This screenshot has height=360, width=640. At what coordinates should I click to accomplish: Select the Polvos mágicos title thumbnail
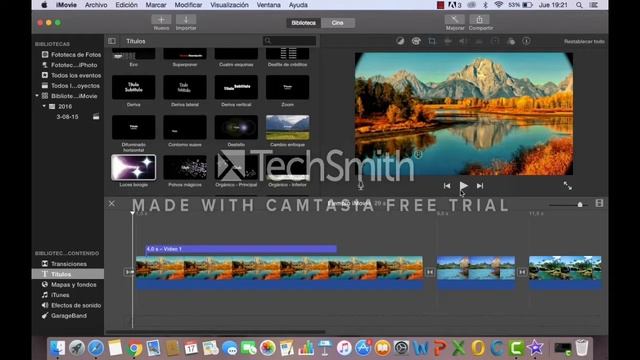tap(185, 167)
